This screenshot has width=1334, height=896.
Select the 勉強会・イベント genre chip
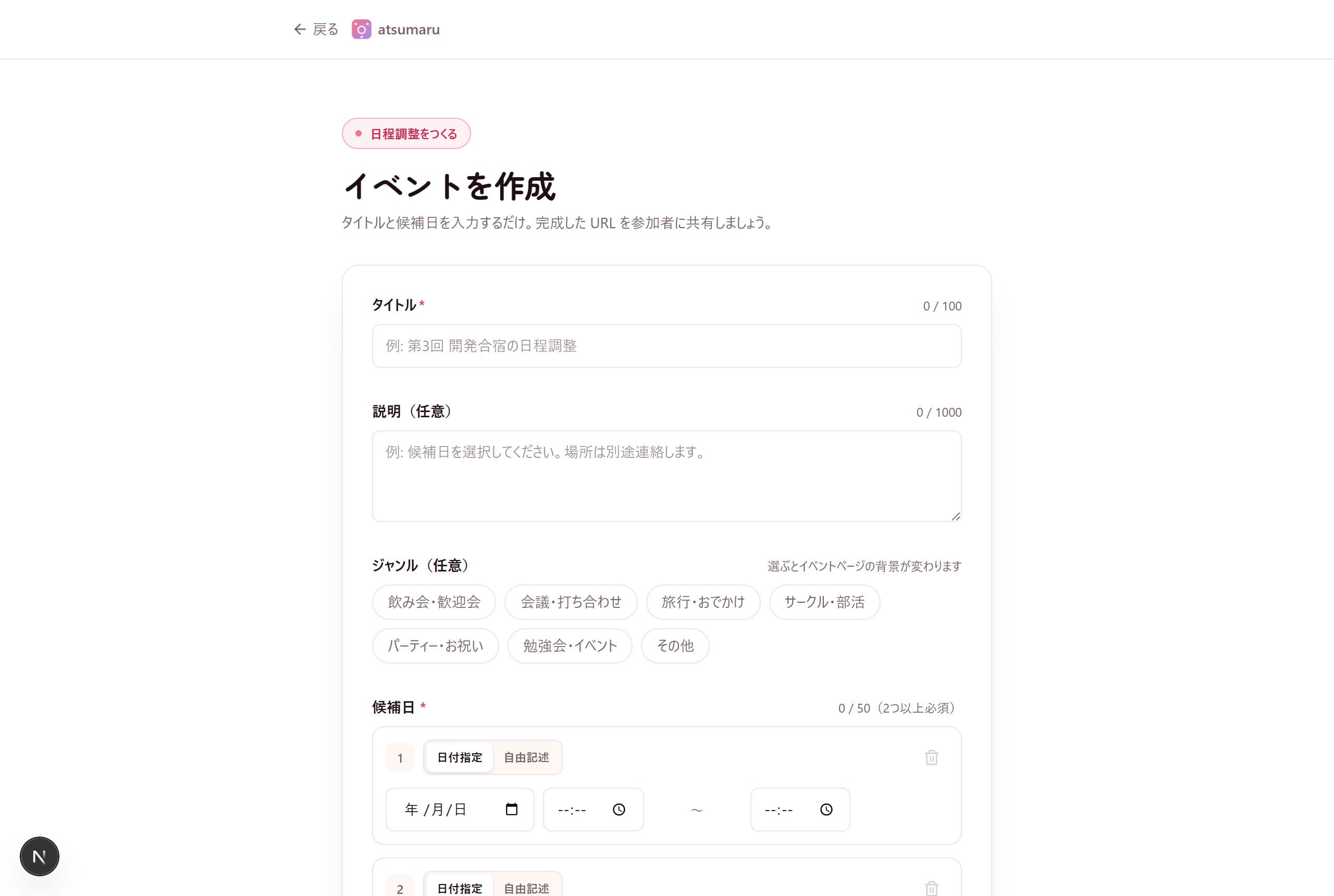point(570,646)
